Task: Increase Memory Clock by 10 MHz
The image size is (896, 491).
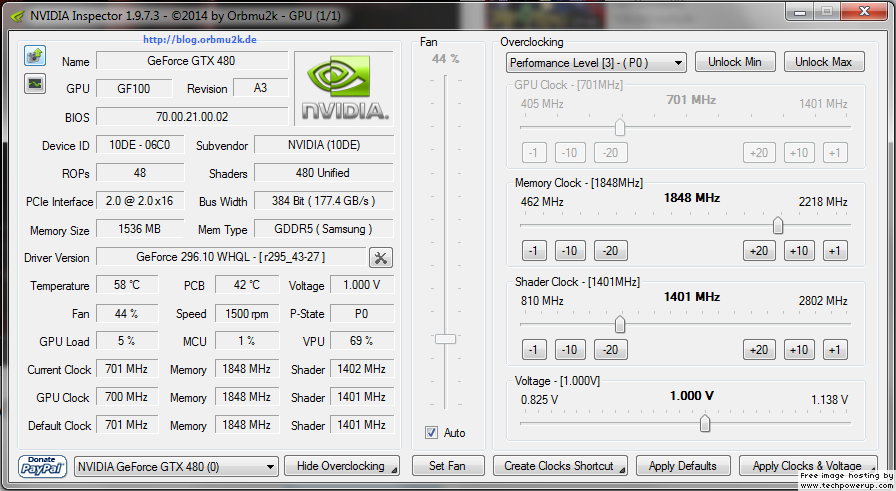Action: click(x=799, y=250)
